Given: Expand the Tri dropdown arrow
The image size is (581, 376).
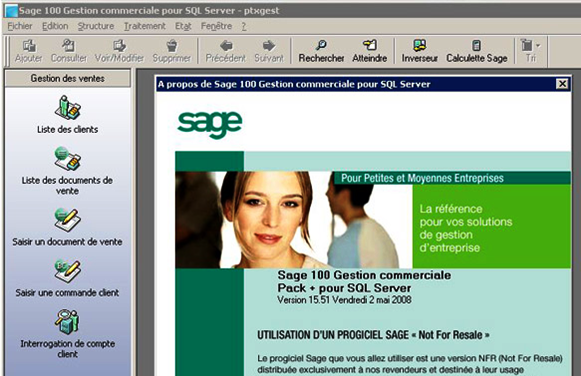Looking at the screenshot, I should pyautogui.click(x=538, y=46).
